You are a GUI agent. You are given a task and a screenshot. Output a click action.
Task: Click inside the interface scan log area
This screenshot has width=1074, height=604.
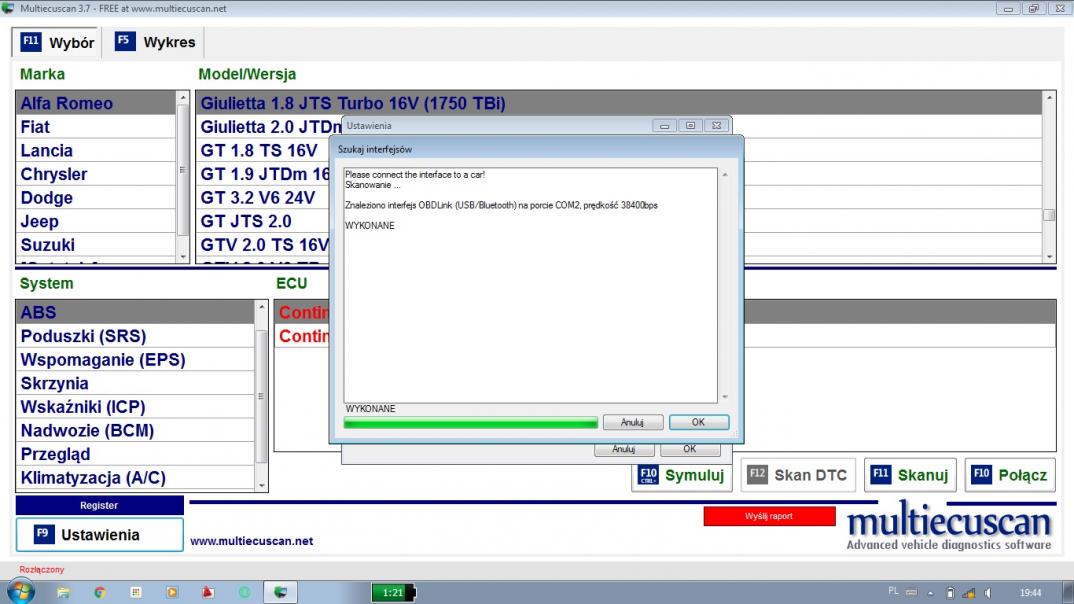click(x=531, y=285)
